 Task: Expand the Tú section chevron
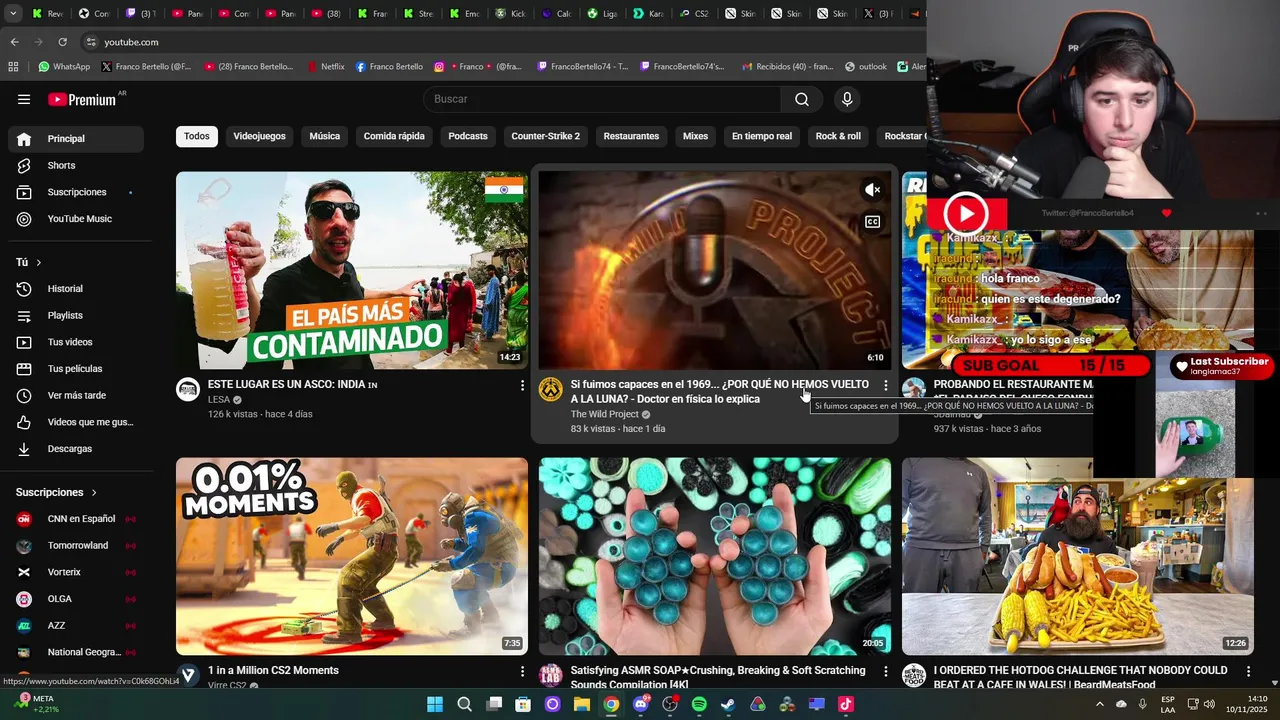coord(39,262)
